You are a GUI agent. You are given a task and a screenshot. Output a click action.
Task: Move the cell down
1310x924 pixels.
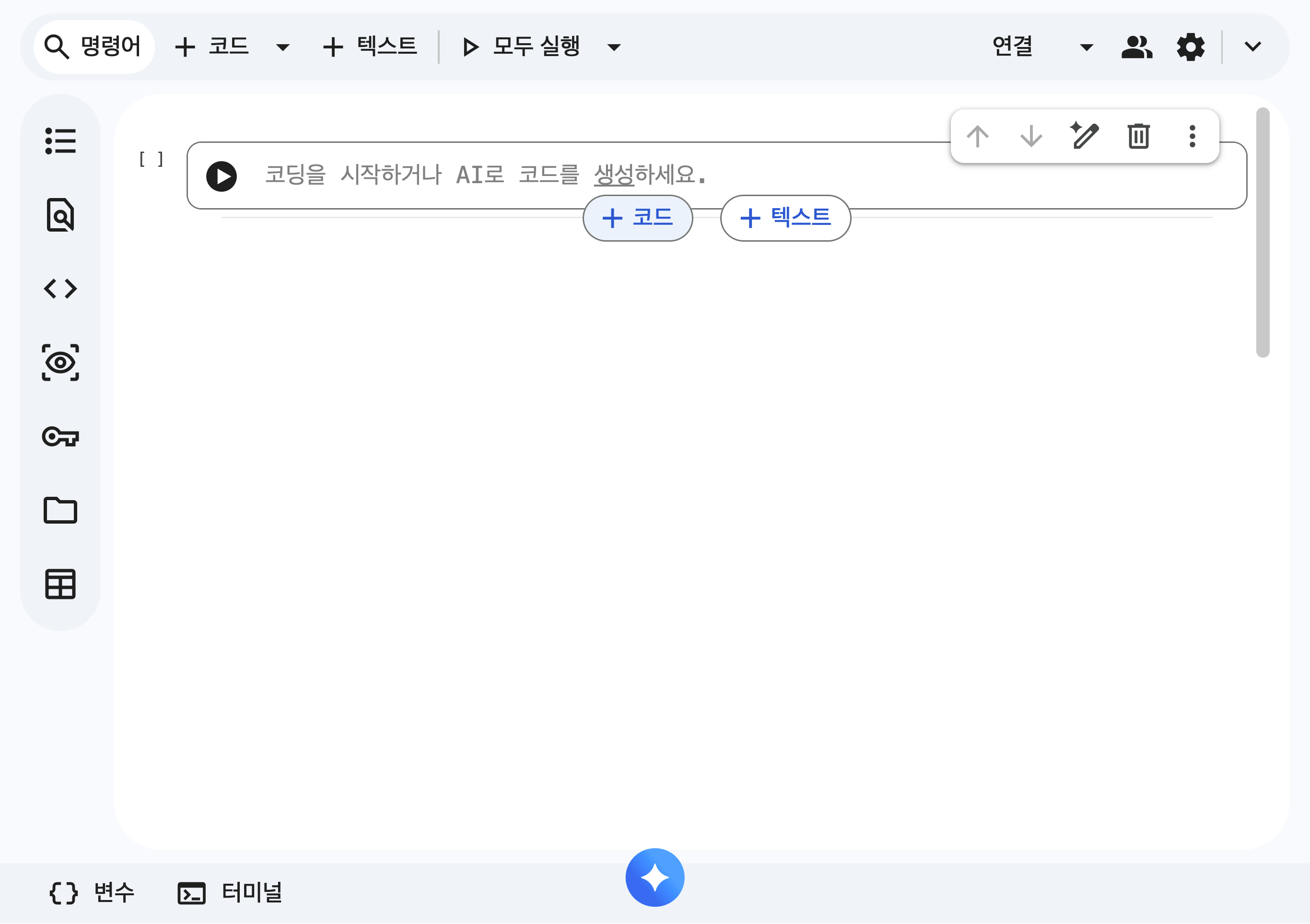click(1031, 136)
